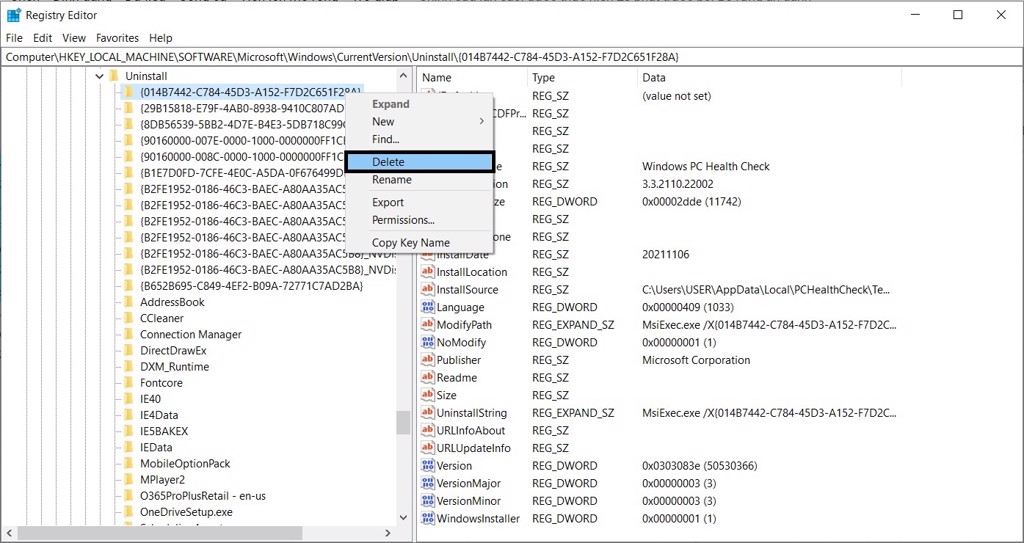Open the Edit menu

point(42,38)
